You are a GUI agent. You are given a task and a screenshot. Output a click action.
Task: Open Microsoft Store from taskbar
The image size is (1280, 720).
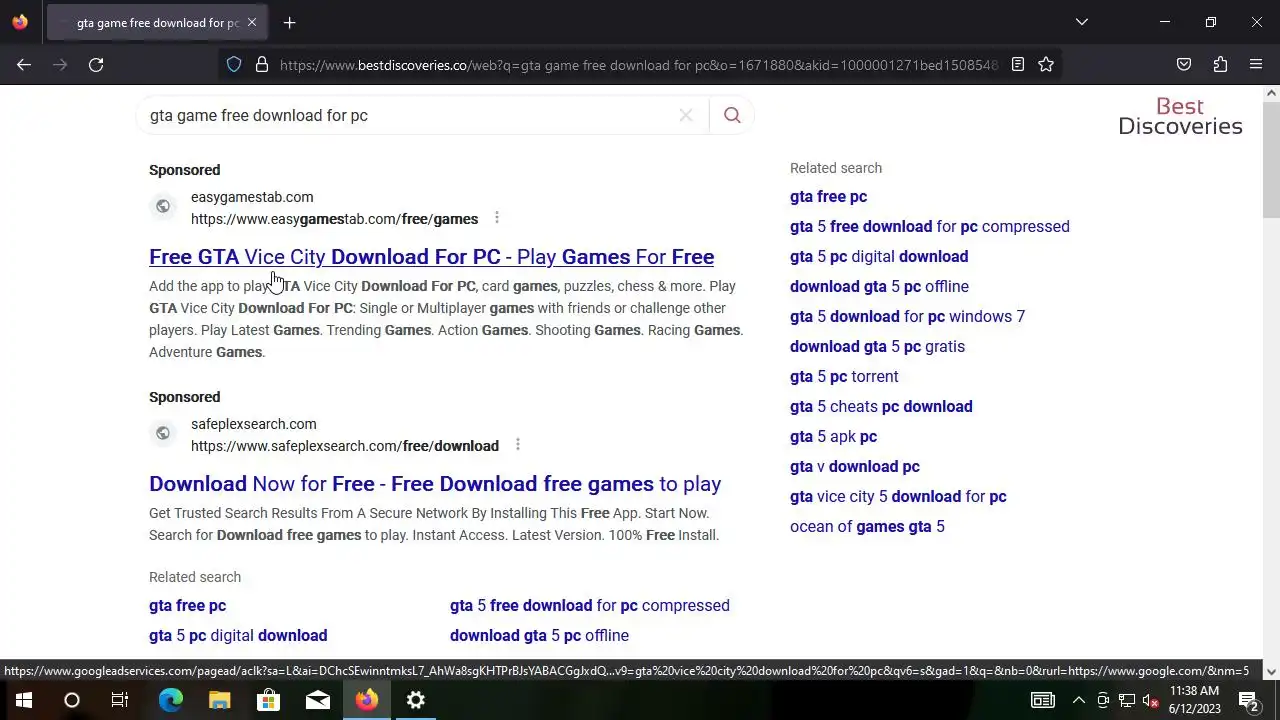click(x=269, y=700)
